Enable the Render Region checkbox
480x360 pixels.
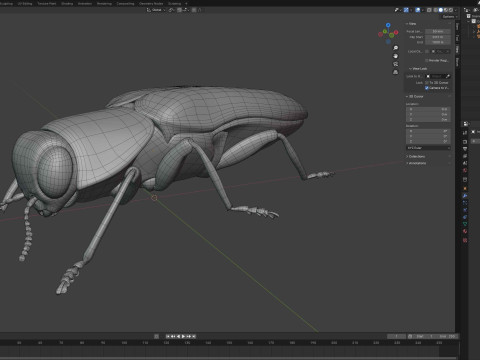[426, 60]
